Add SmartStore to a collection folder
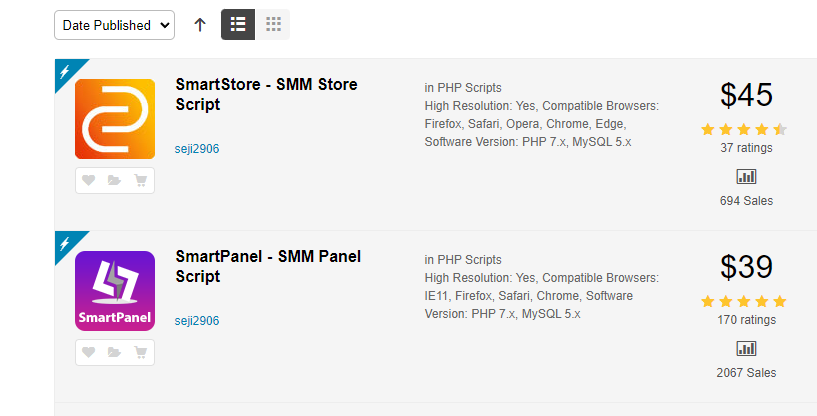Screen dimensions: 817x416 coord(114,180)
